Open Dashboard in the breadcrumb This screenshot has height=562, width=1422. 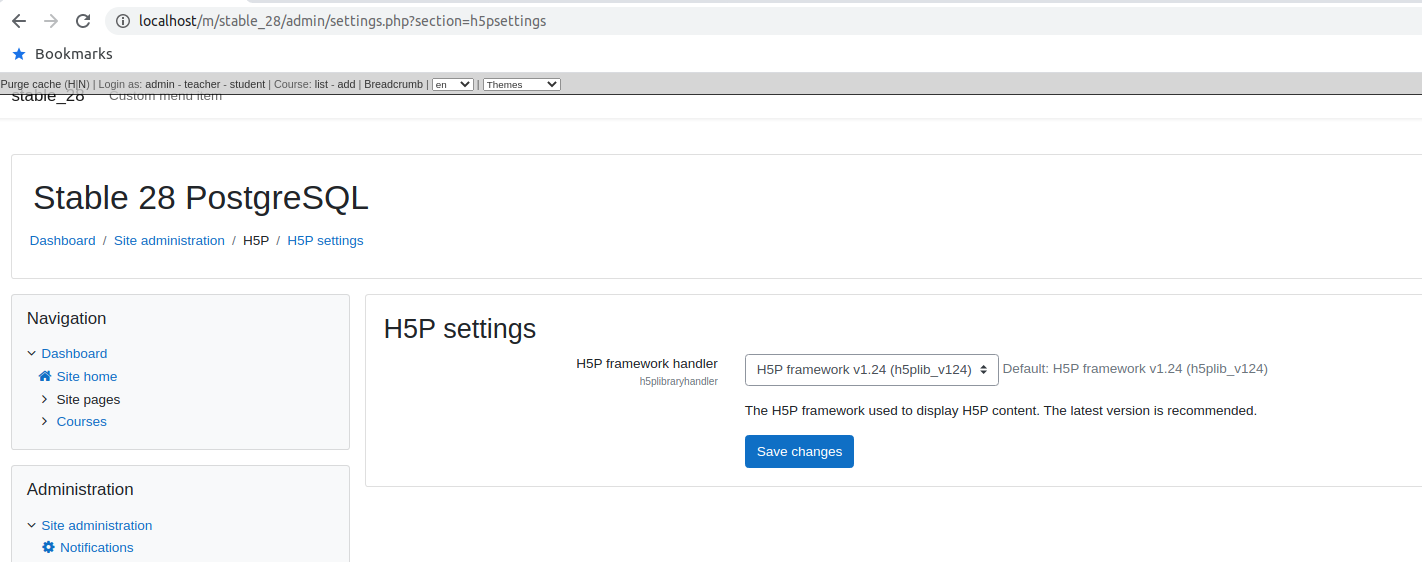(x=62, y=240)
